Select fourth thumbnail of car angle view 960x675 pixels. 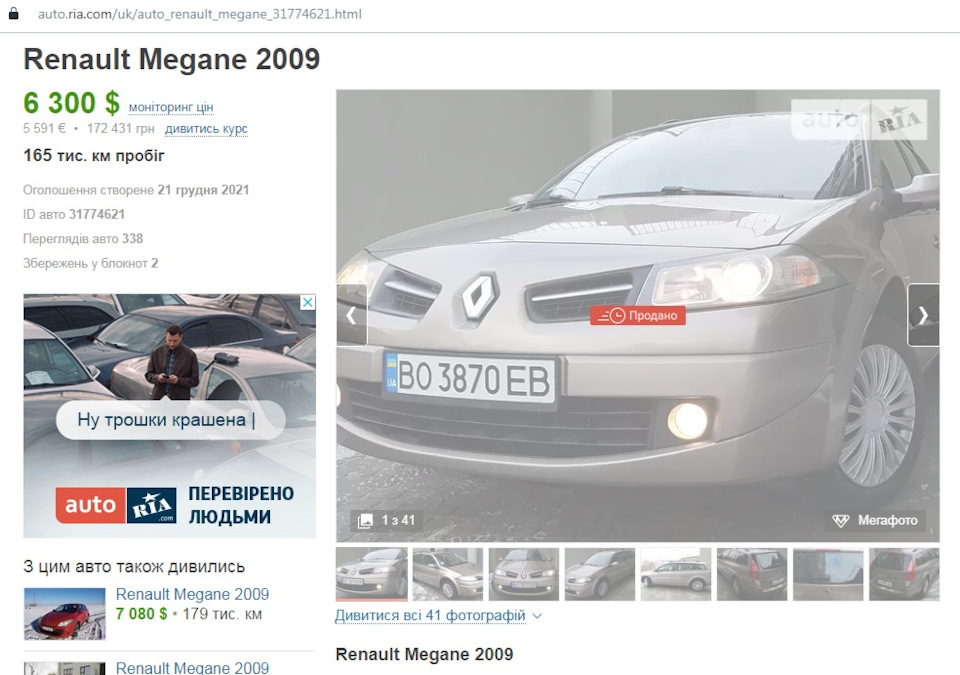point(600,574)
